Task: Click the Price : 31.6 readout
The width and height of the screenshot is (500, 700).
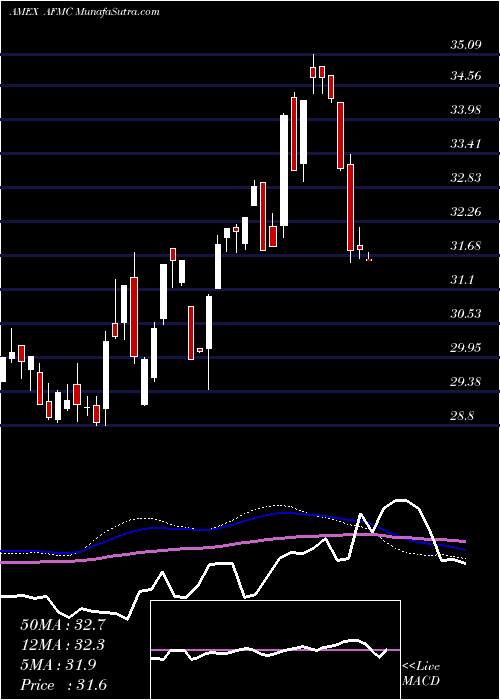Action: (63, 685)
